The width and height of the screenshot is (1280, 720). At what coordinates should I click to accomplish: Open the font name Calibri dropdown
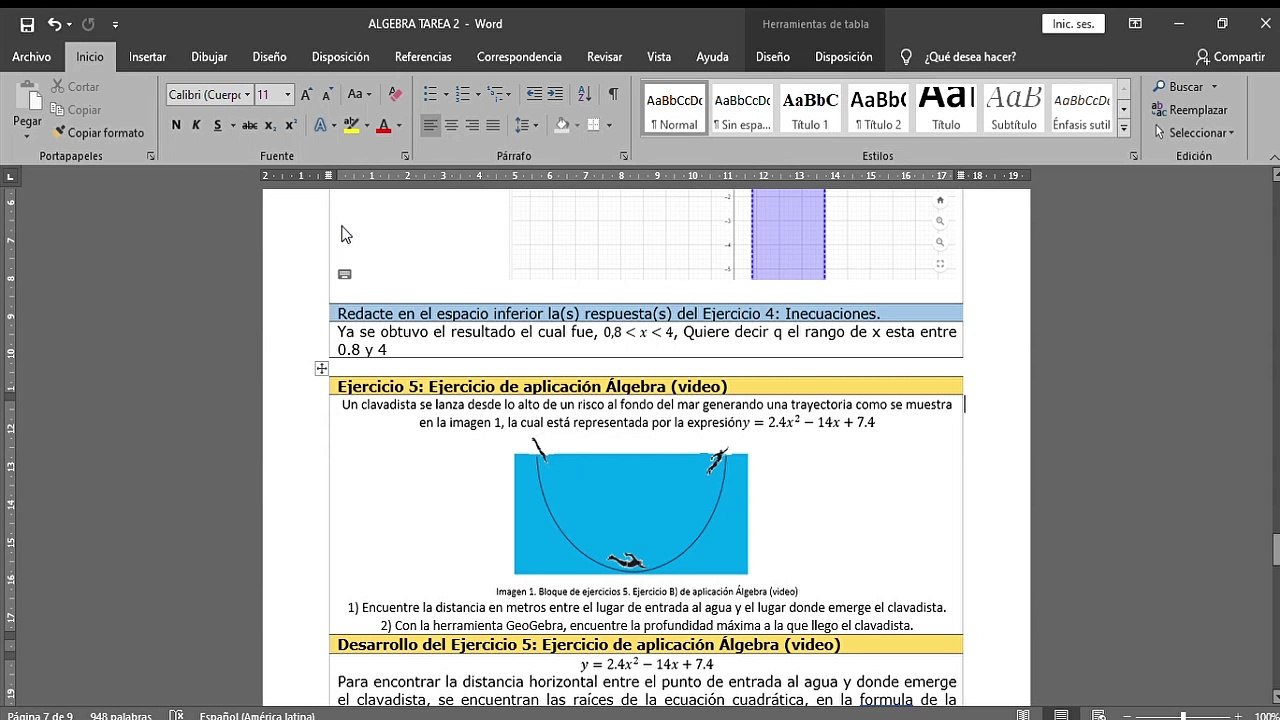click(x=247, y=95)
